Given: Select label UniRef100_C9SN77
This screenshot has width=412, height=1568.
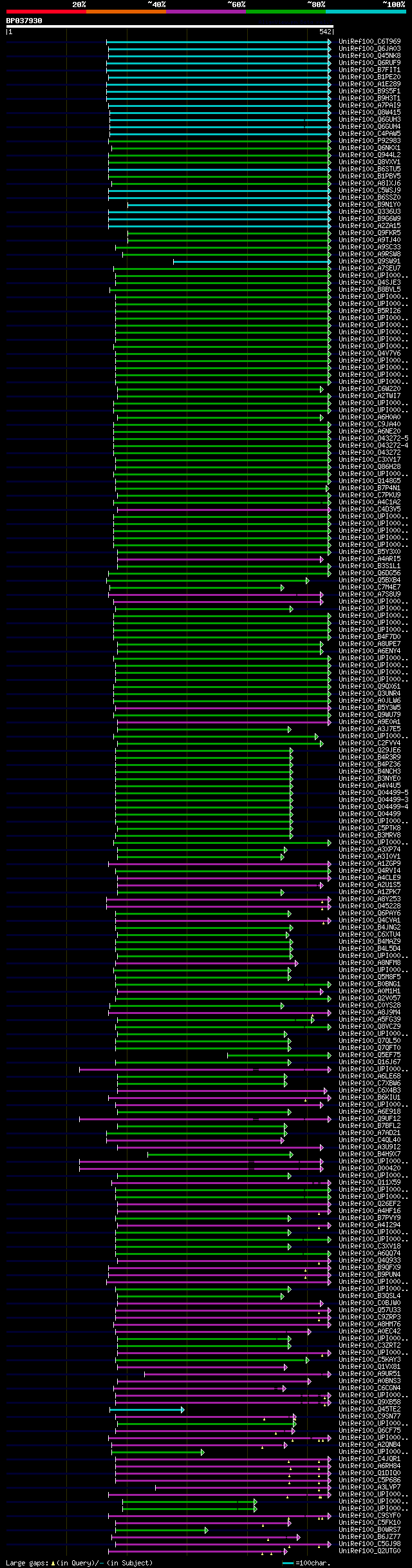Looking at the screenshot, I should pos(370,1417).
